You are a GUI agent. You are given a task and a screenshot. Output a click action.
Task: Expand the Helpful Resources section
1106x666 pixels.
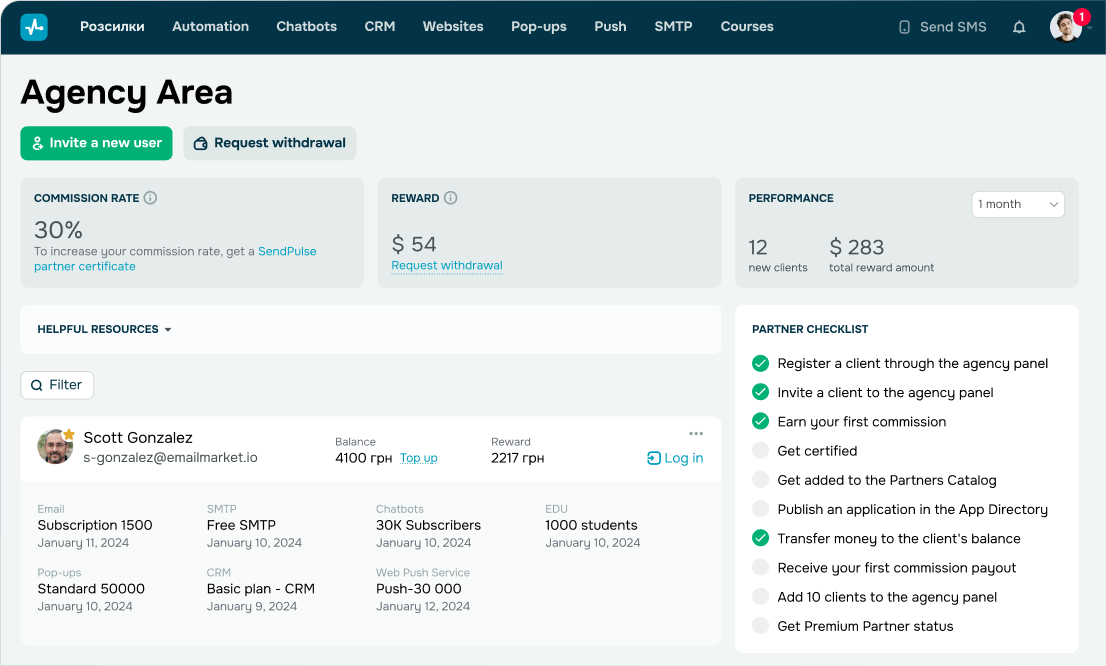104,329
